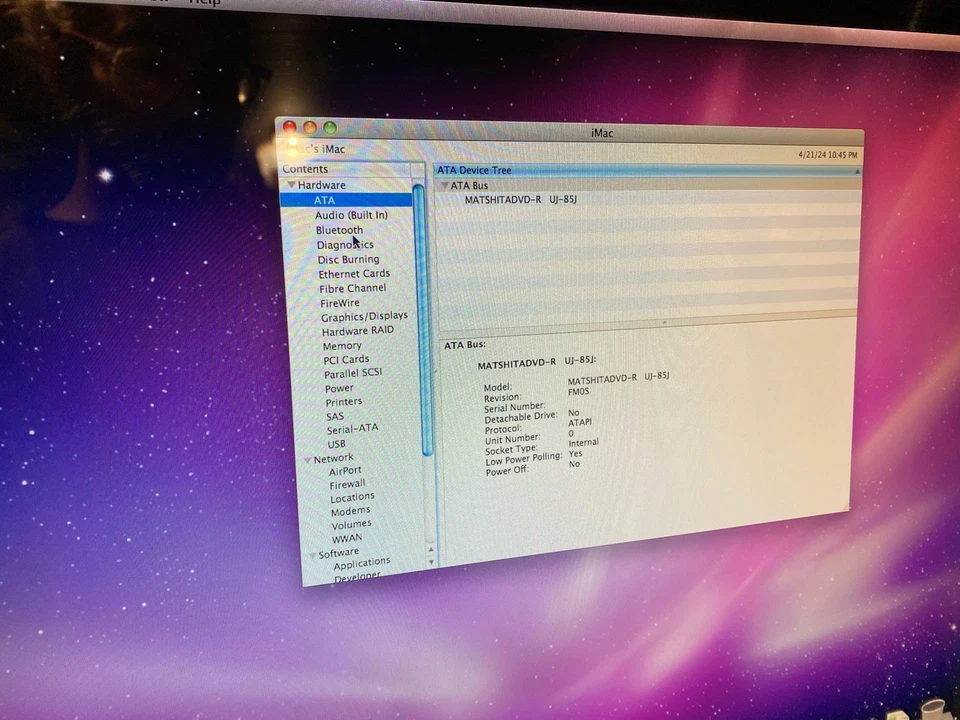Select Graphics/Displays in the sidebar
This screenshot has height=720, width=960.
click(x=364, y=316)
